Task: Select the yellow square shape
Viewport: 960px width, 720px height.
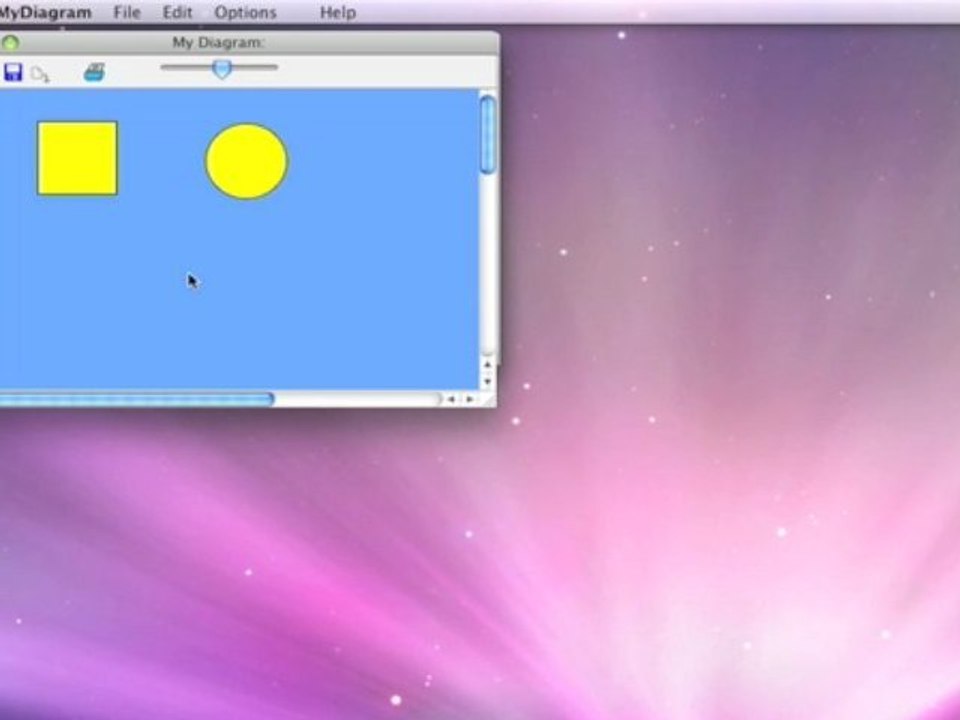Action: pyautogui.click(x=77, y=159)
